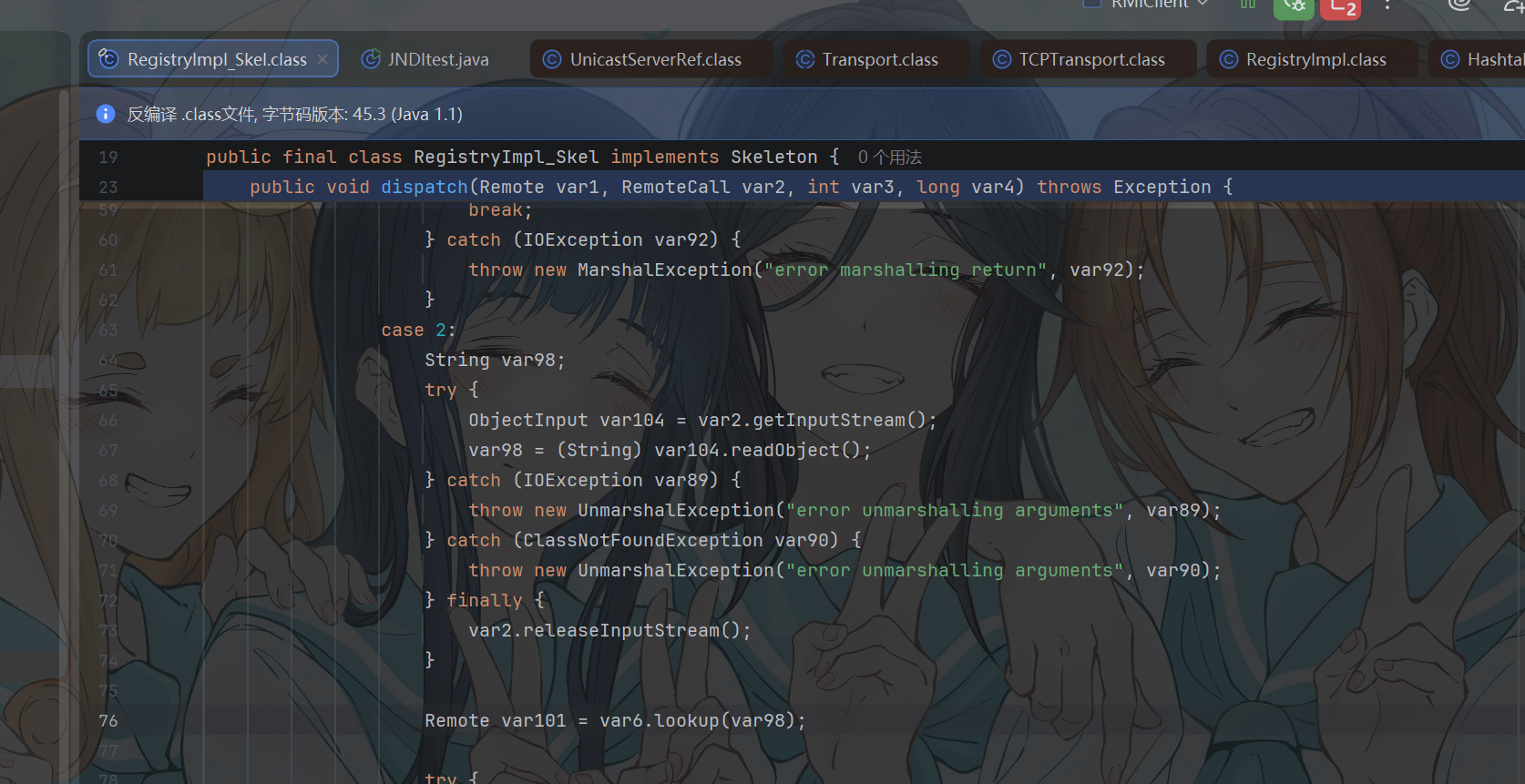Click the "0 个用法" usages hint
1525x784 pixels.
point(890,158)
